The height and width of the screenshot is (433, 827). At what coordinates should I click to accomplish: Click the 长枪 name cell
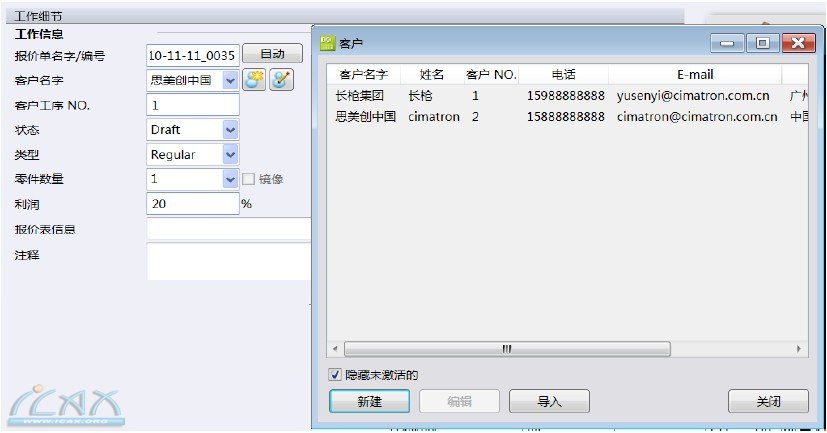tap(420, 95)
